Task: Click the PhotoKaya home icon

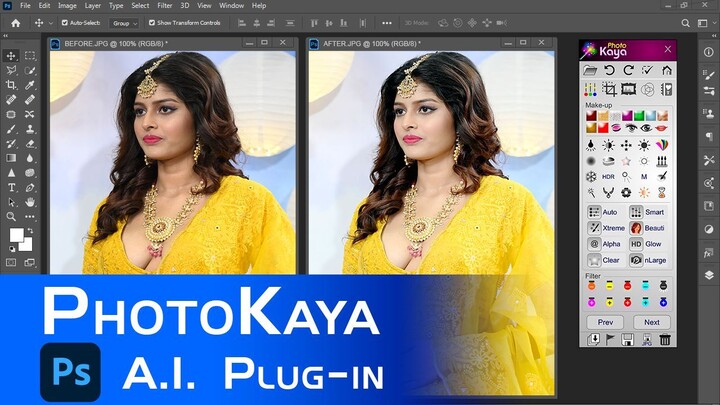Action: pyautogui.click(x=667, y=70)
